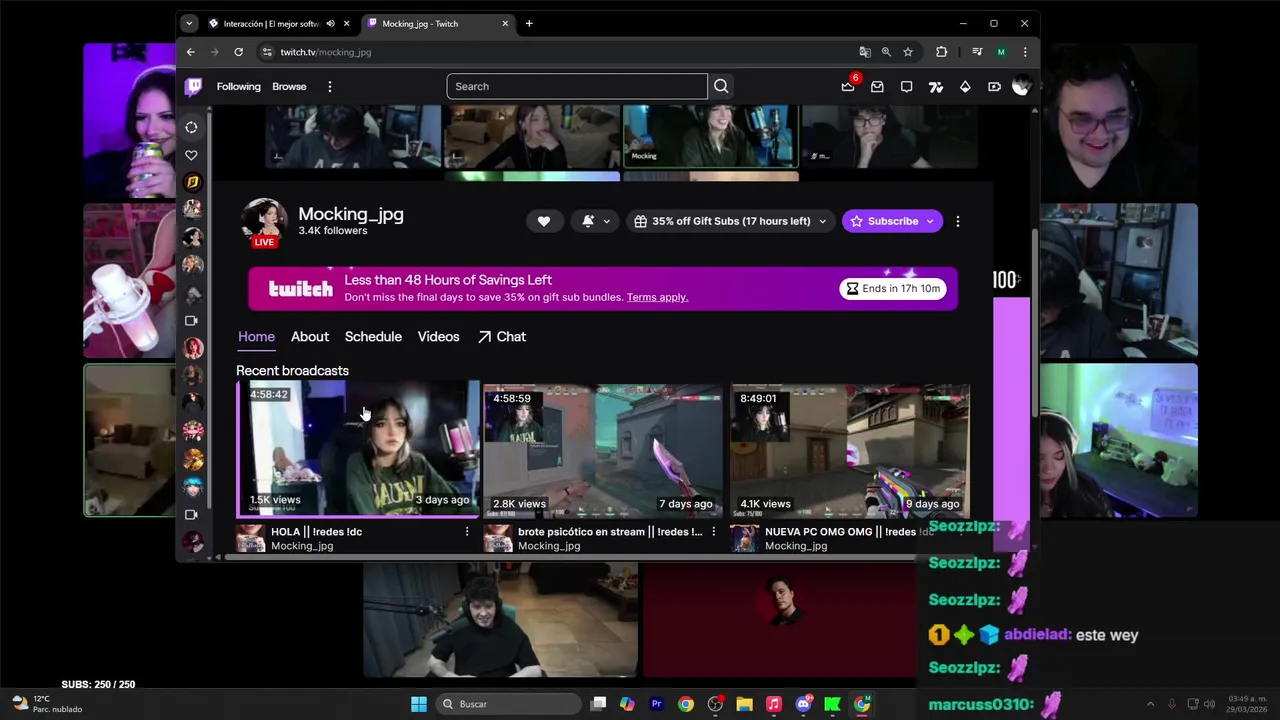This screenshot has width=1280, height=720.
Task: Click Mocking_jpg live profile avatar
Action: [264, 222]
